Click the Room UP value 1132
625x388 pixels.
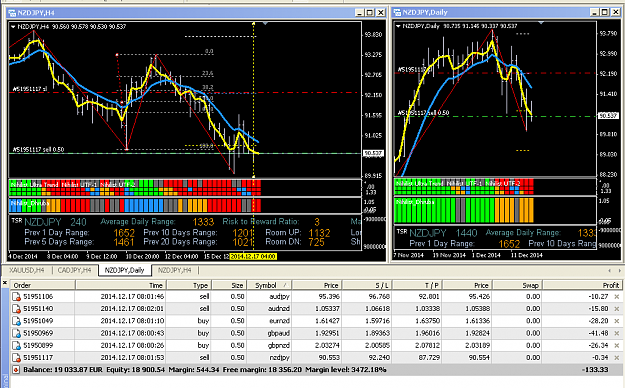coord(319,233)
